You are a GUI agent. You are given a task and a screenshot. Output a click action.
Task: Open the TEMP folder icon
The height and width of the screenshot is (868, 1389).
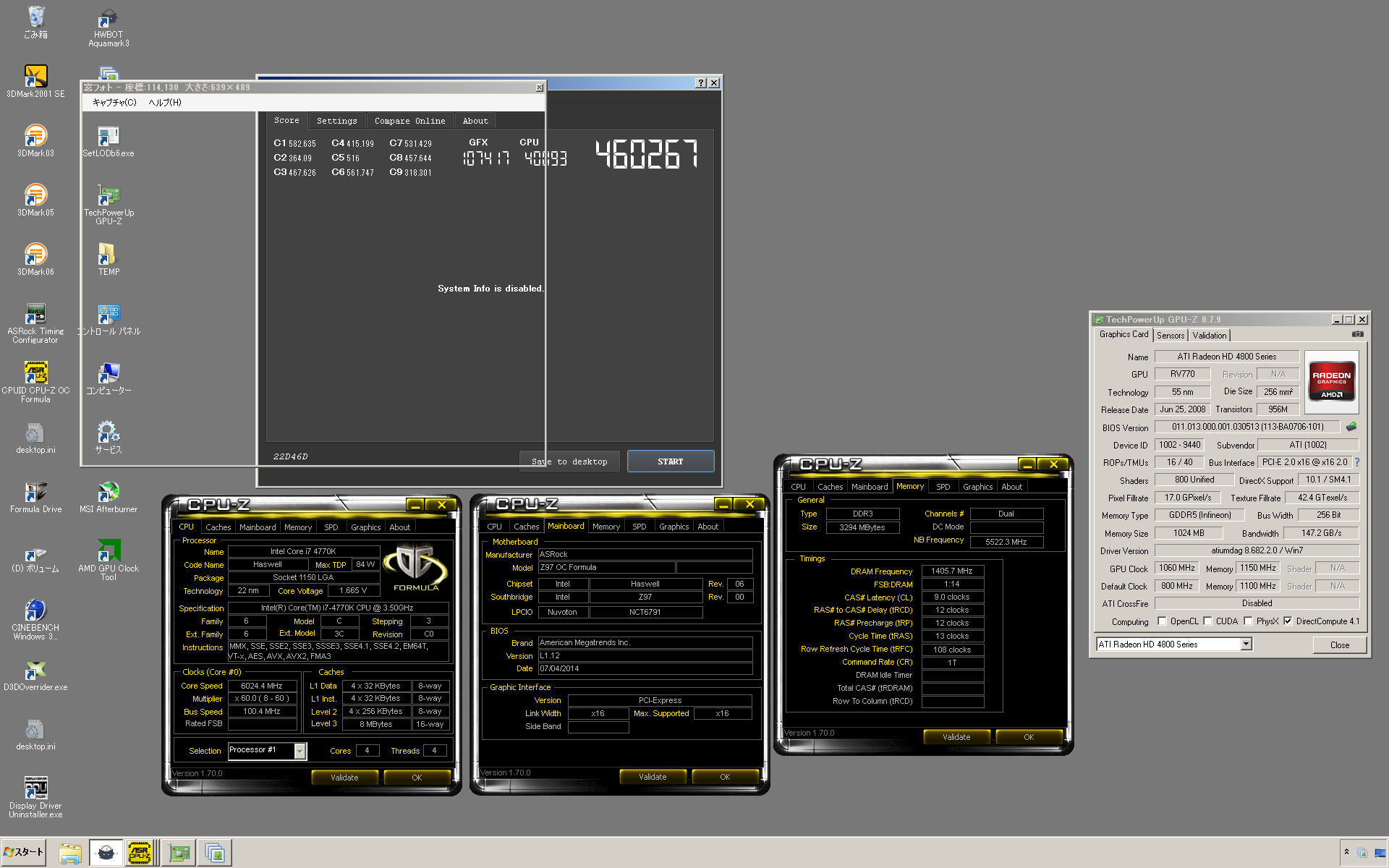pyautogui.click(x=109, y=259)
